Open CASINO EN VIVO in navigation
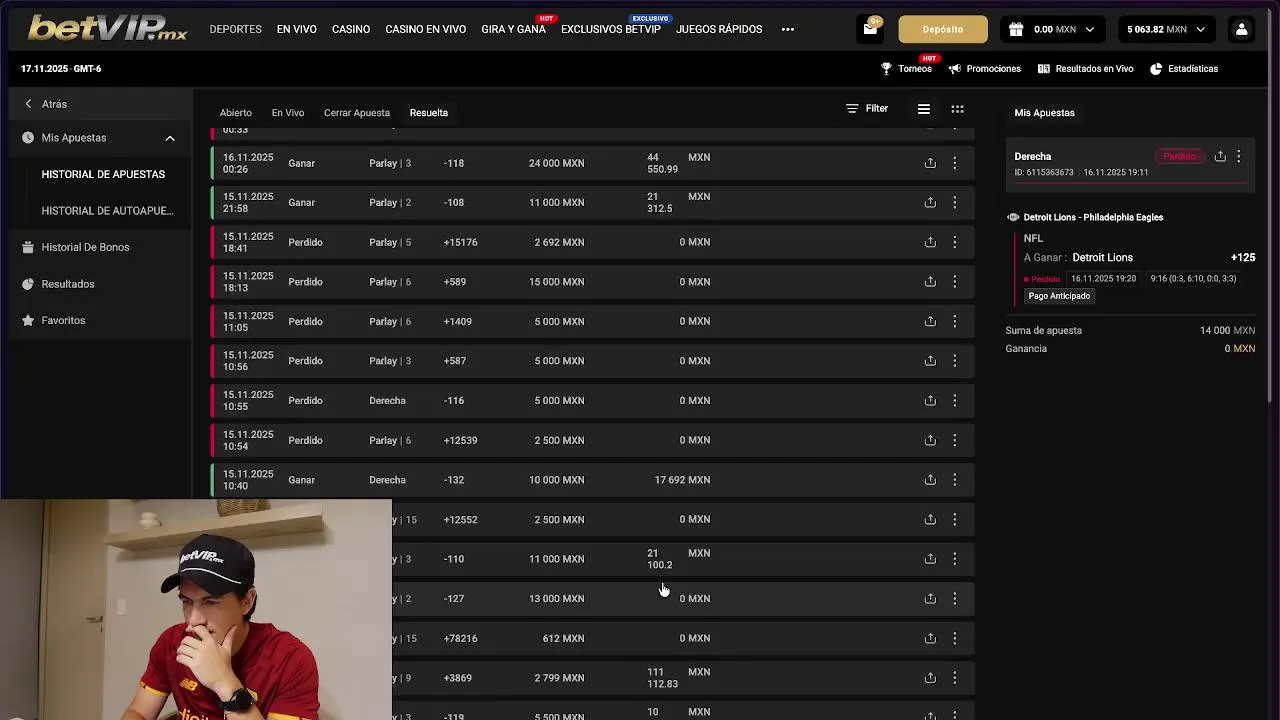Screen dimensions: 1280x720 tap(426, 29)
